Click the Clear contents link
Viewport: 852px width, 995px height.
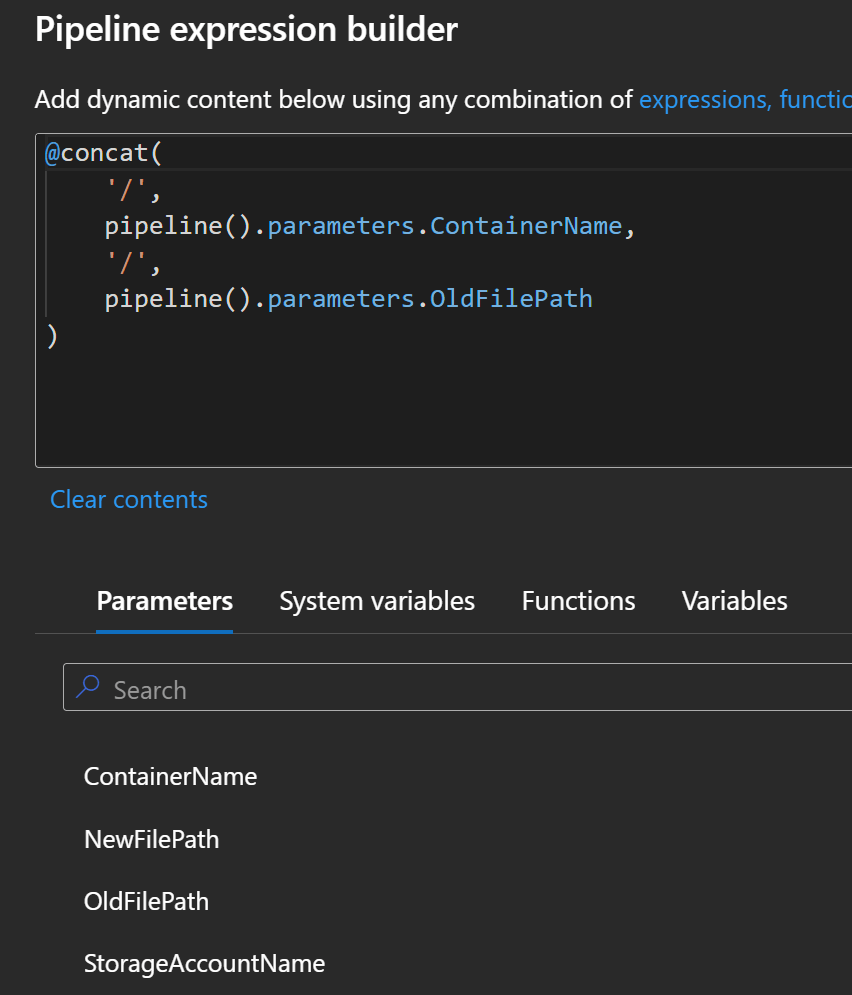click(128, 499)
